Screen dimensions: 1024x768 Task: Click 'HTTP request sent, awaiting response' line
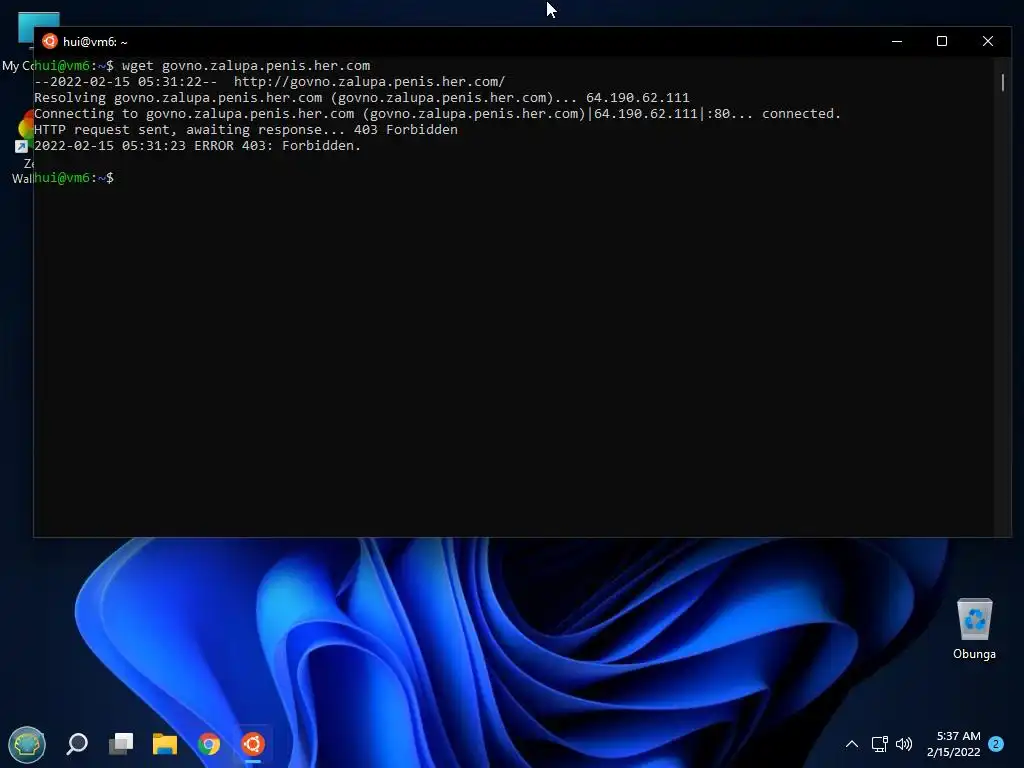246,129
